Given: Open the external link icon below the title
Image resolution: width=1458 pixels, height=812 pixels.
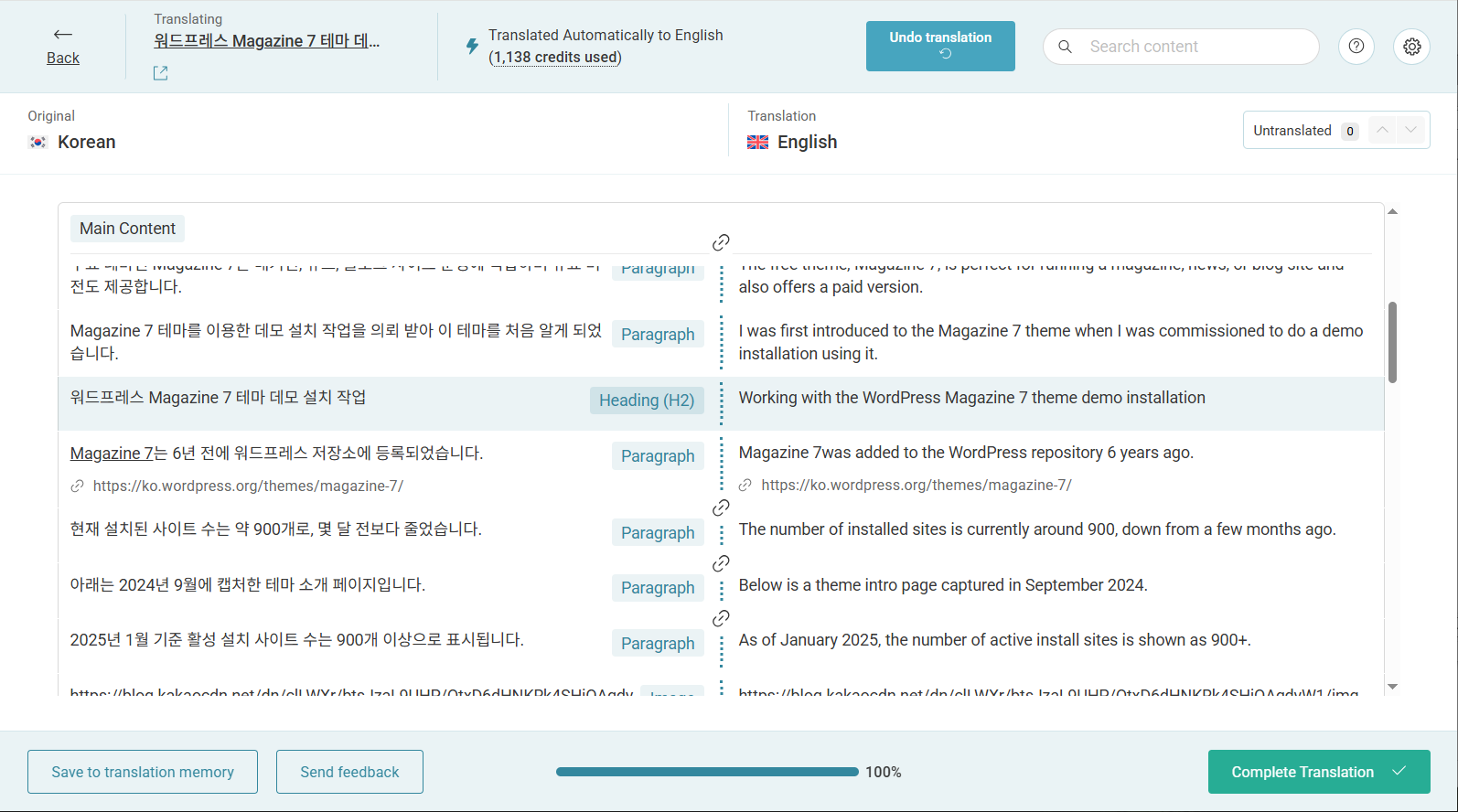Looking at the screenshot, I should click(161, 73).
